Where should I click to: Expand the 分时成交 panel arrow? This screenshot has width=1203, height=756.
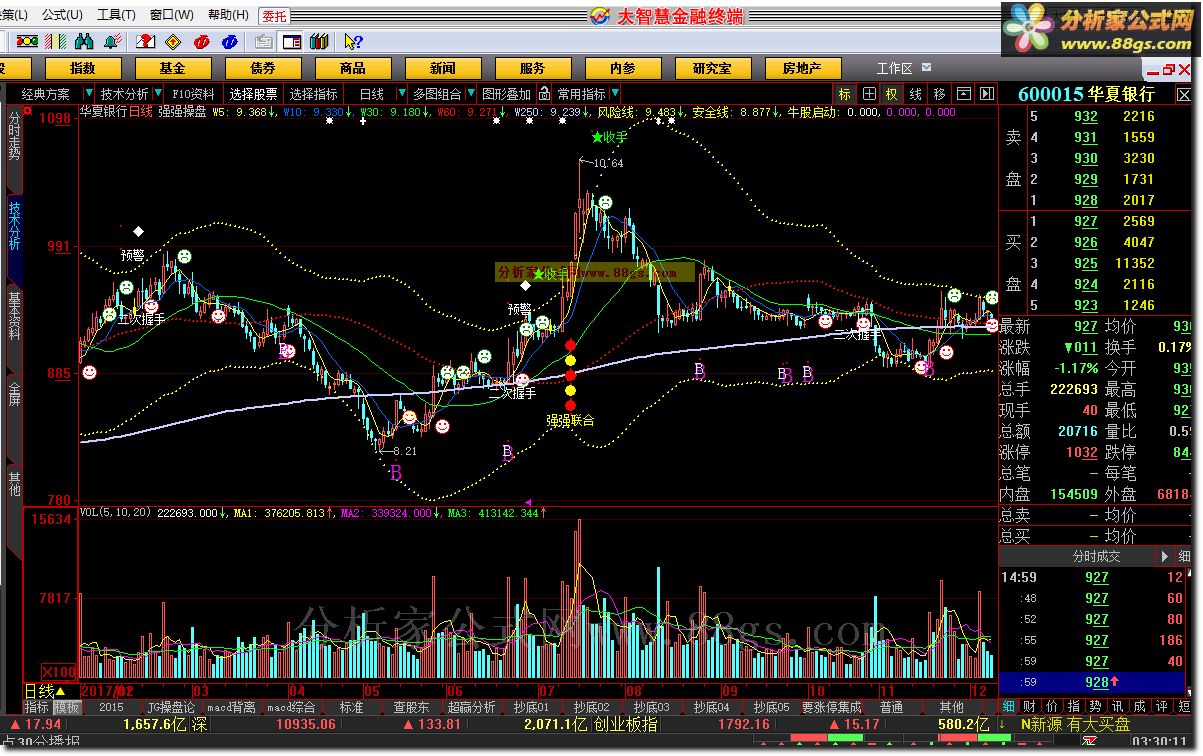pyautogui.click(x=1164, y=556)
